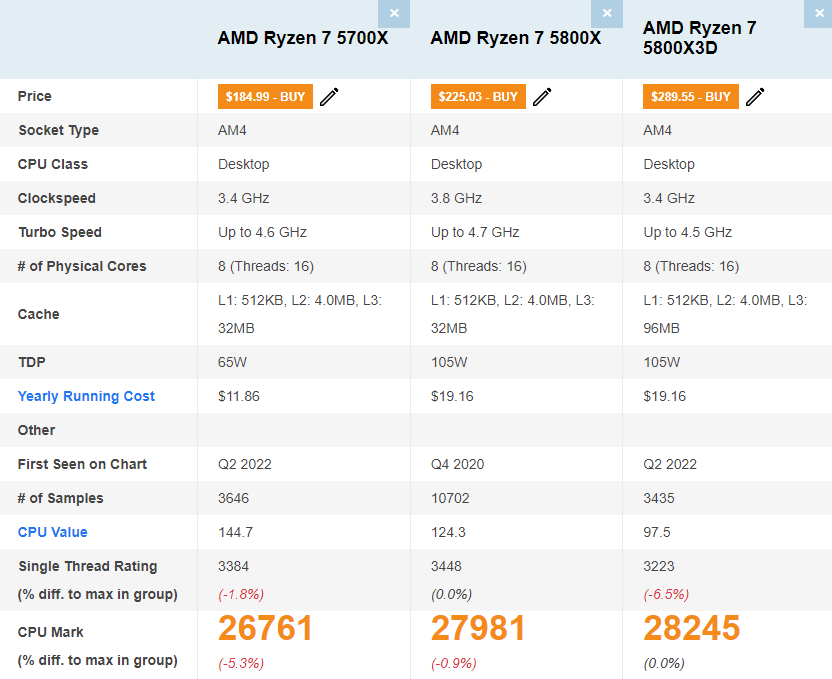The height and width of the screenshot is (679, 832).
Task: Click the Single Thread Rating 3384
Action: click(233, 566)
